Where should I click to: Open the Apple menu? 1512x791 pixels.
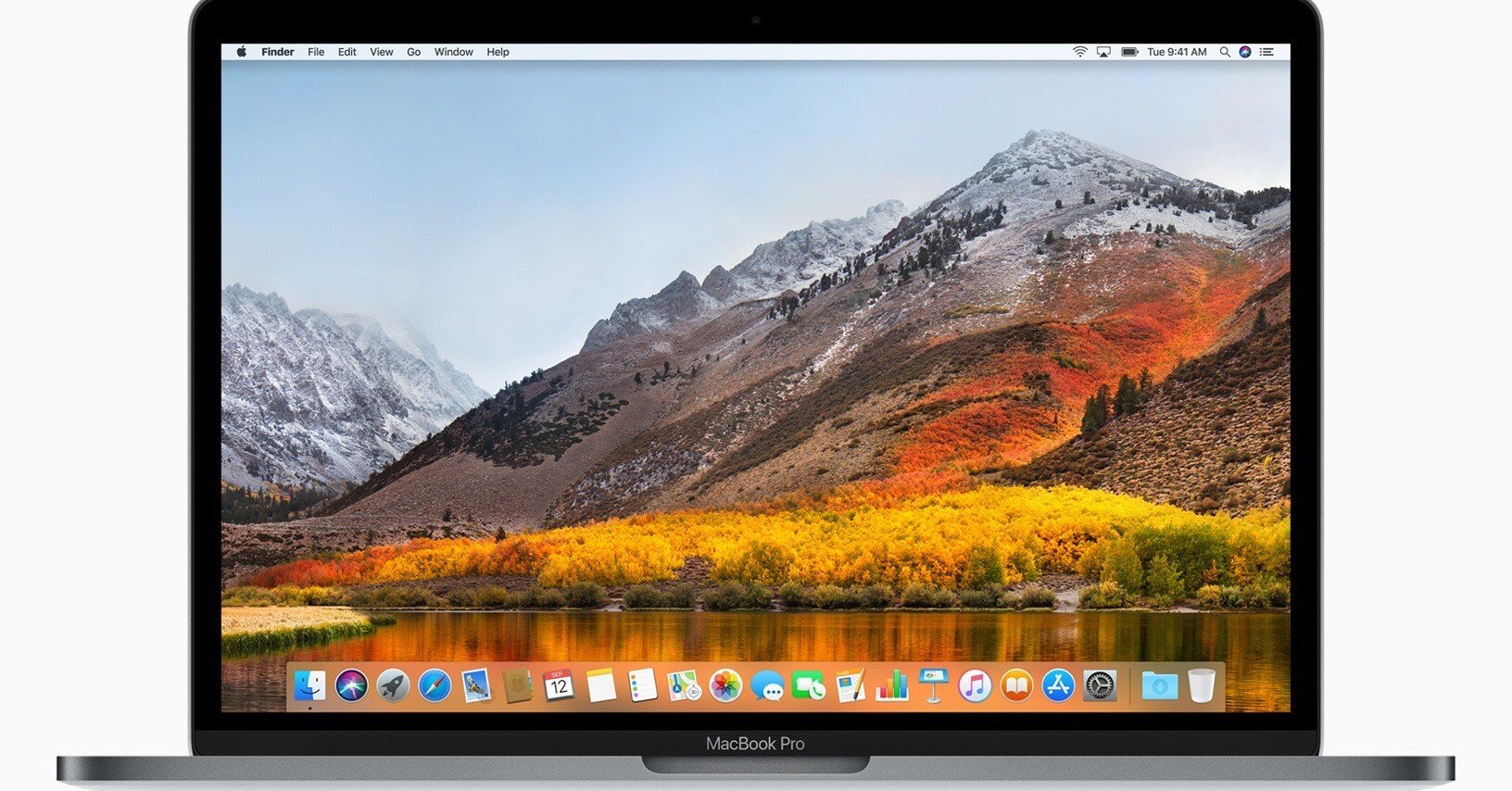tap(242, 52)
